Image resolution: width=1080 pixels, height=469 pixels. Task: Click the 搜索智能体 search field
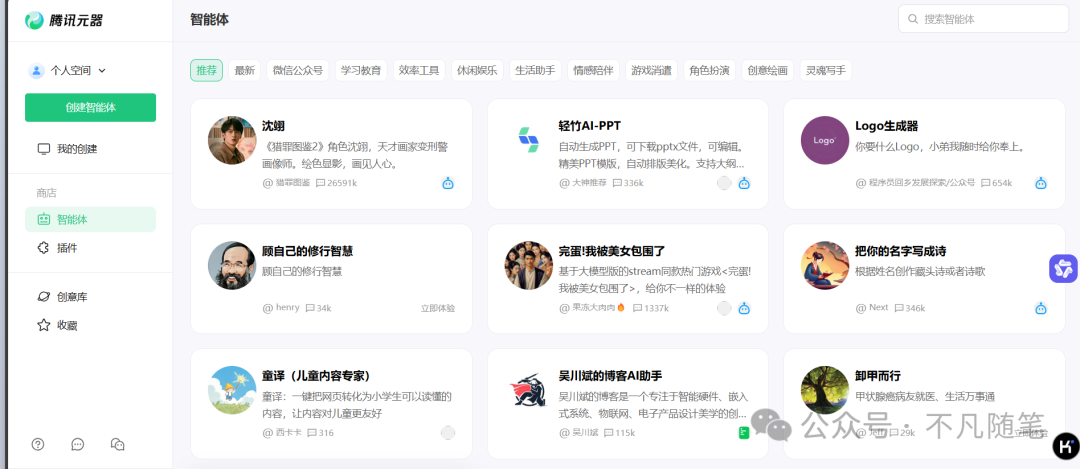point(983,19)
